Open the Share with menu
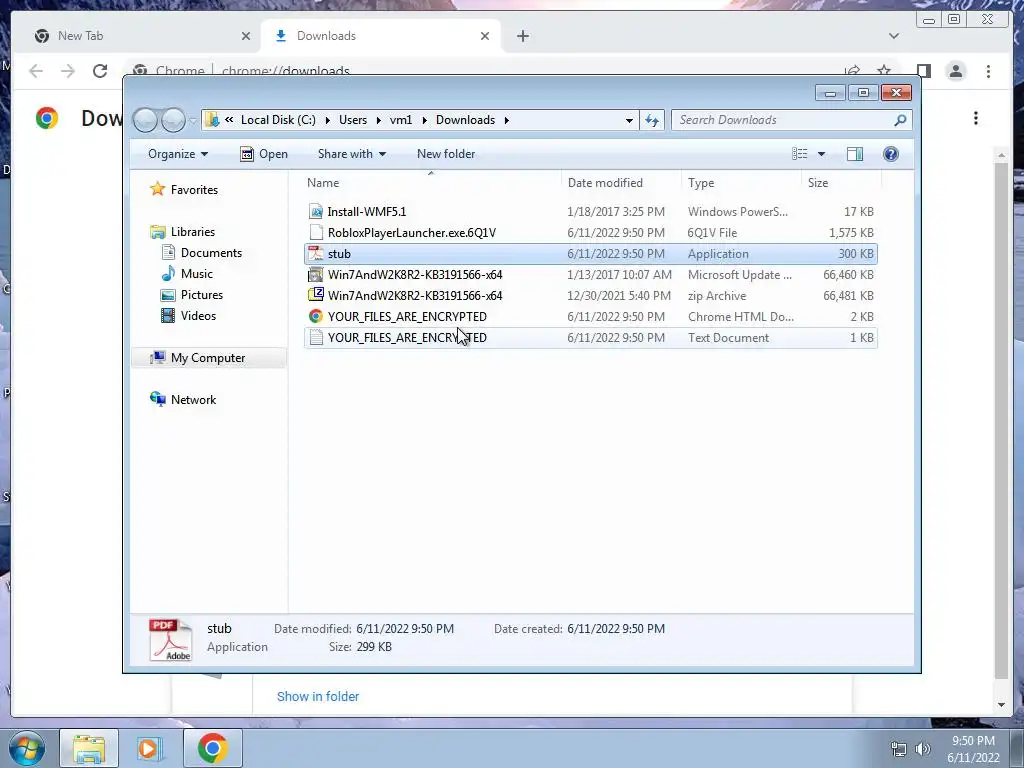The image size is (1024, 768). pyautogui.click(x=351, y=154)
